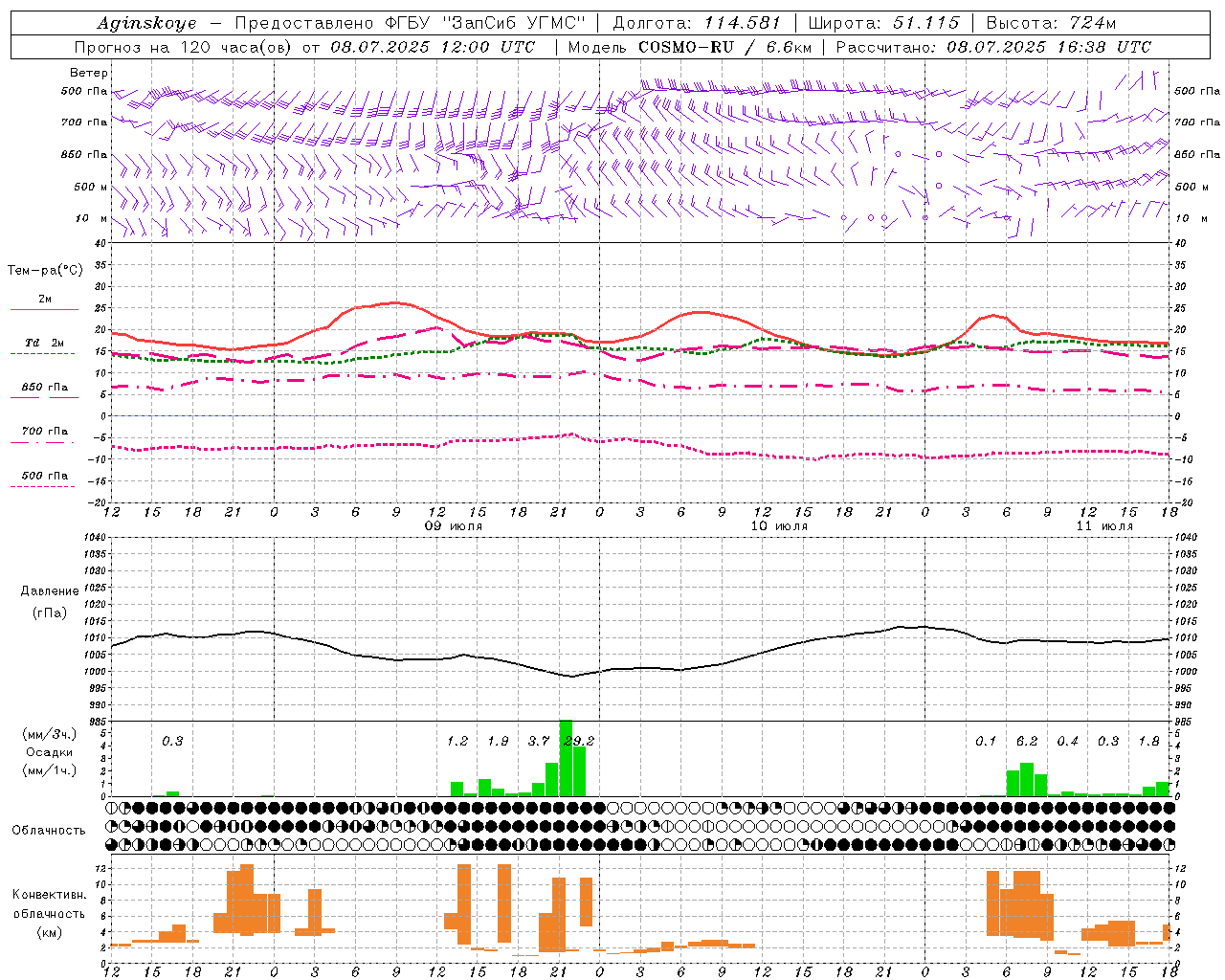The height and width of the screenshot is (980, 1225).
Task: Click the '1.2' precipitation total value
Action: click(x=457, y=741)
